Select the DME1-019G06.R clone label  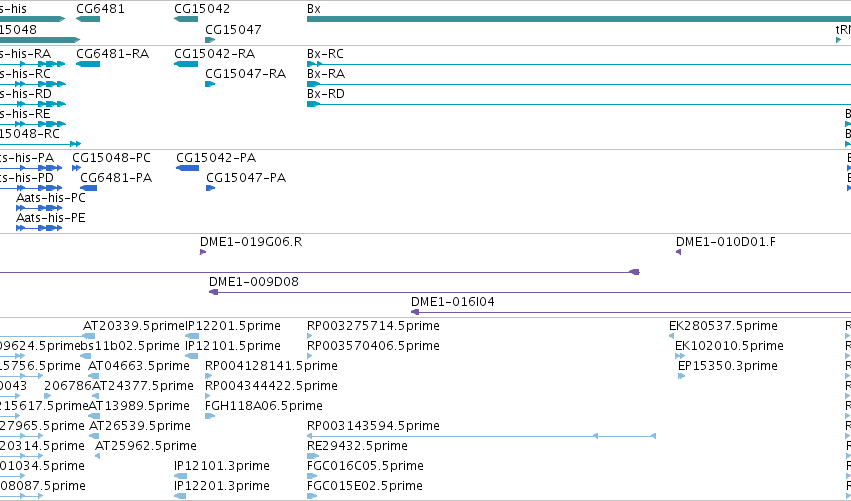pos(251,242)
